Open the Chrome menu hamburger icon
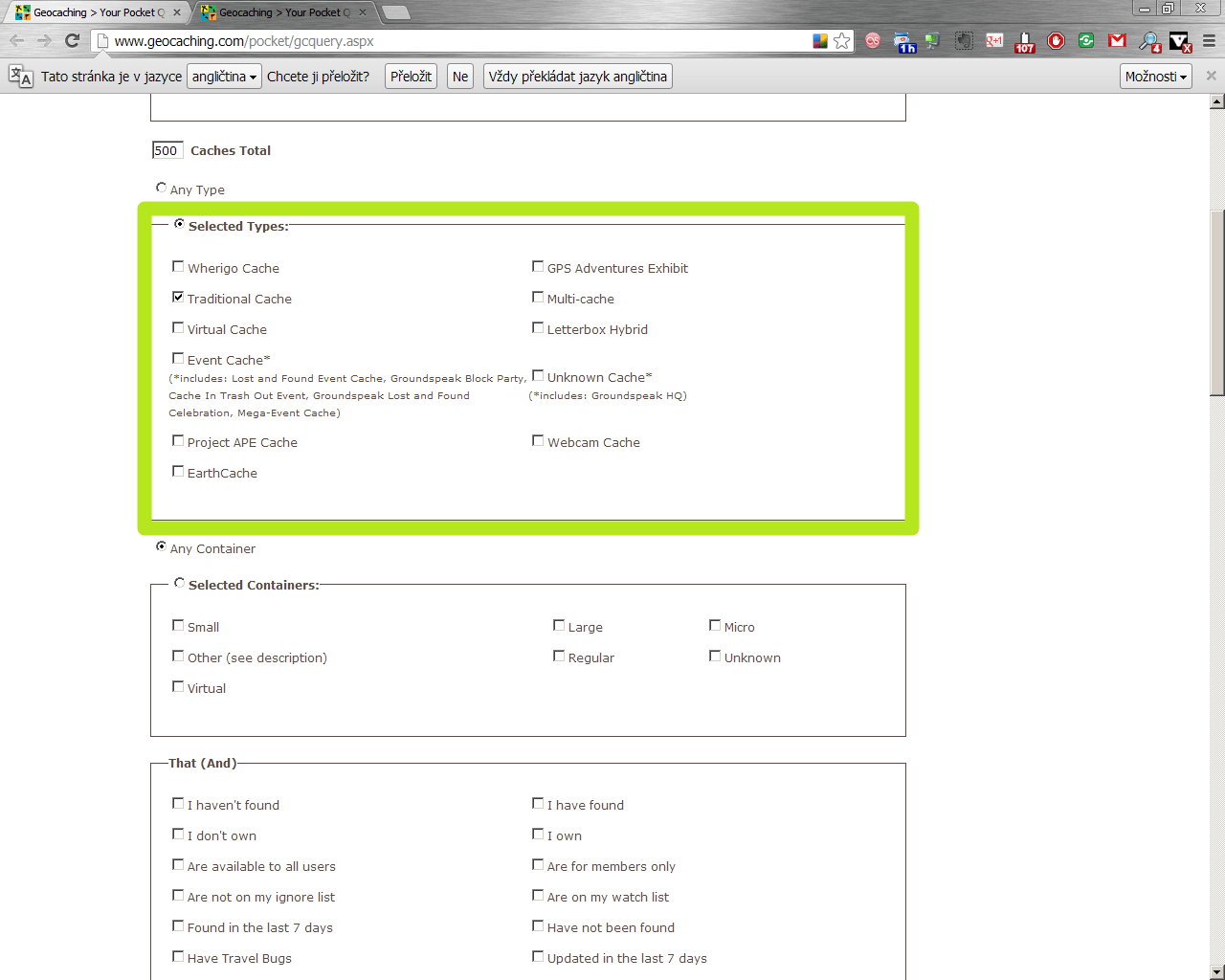Screen dimensions: 1225x980 pos(1209,40)
